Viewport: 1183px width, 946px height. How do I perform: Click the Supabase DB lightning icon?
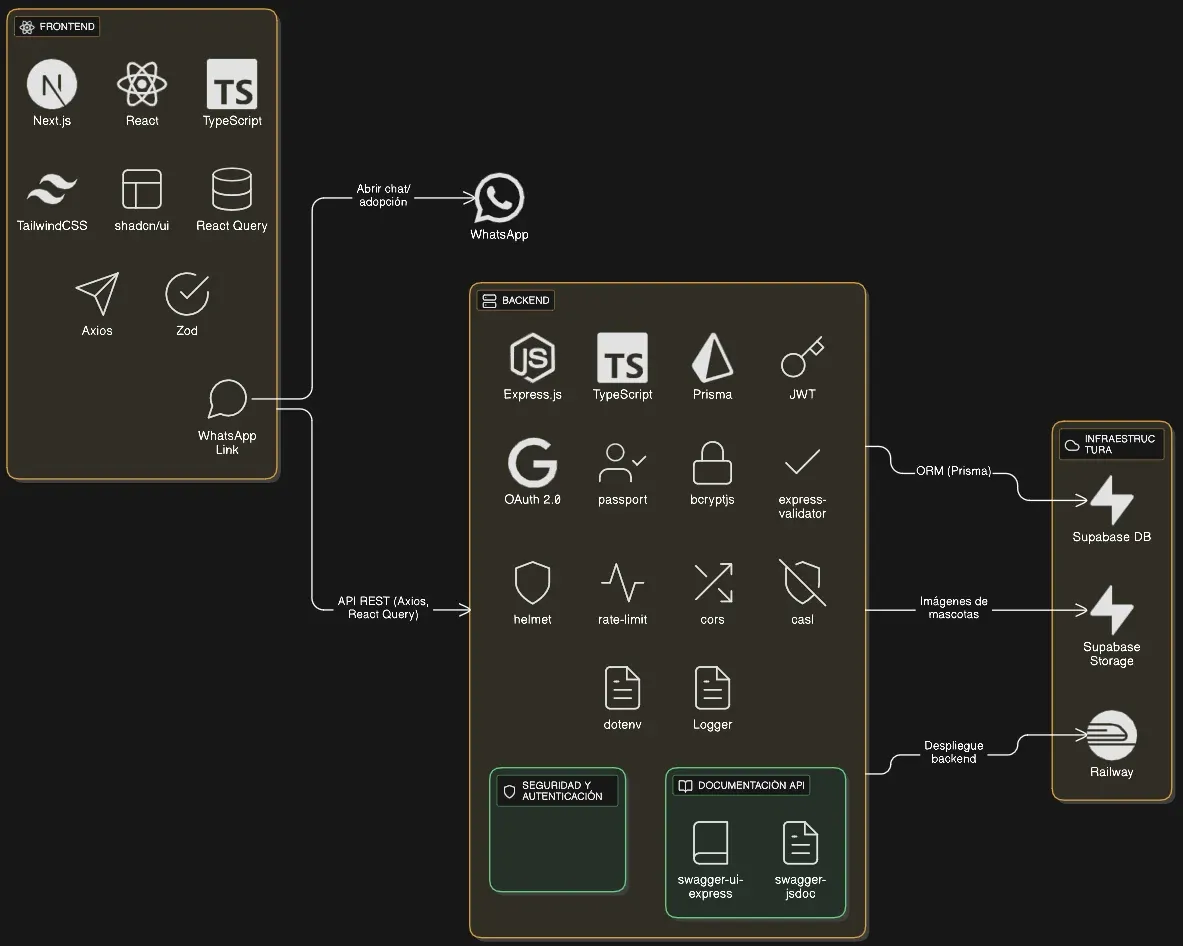pos(1111,500)
